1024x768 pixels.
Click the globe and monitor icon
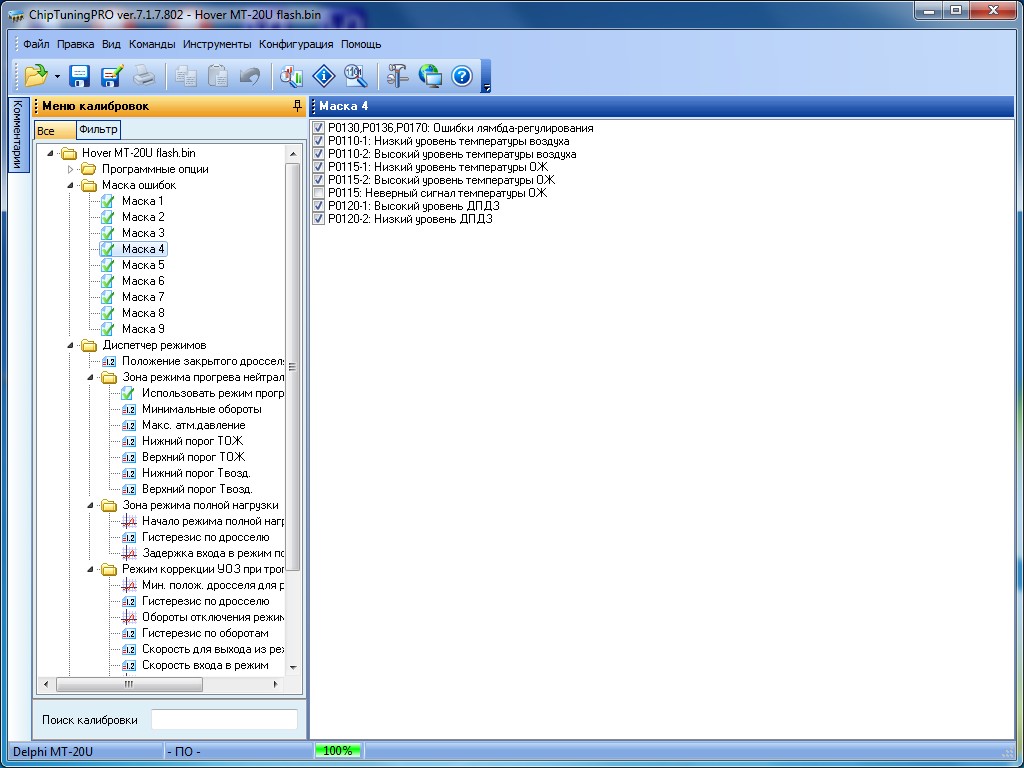click(x=430, y=76)
